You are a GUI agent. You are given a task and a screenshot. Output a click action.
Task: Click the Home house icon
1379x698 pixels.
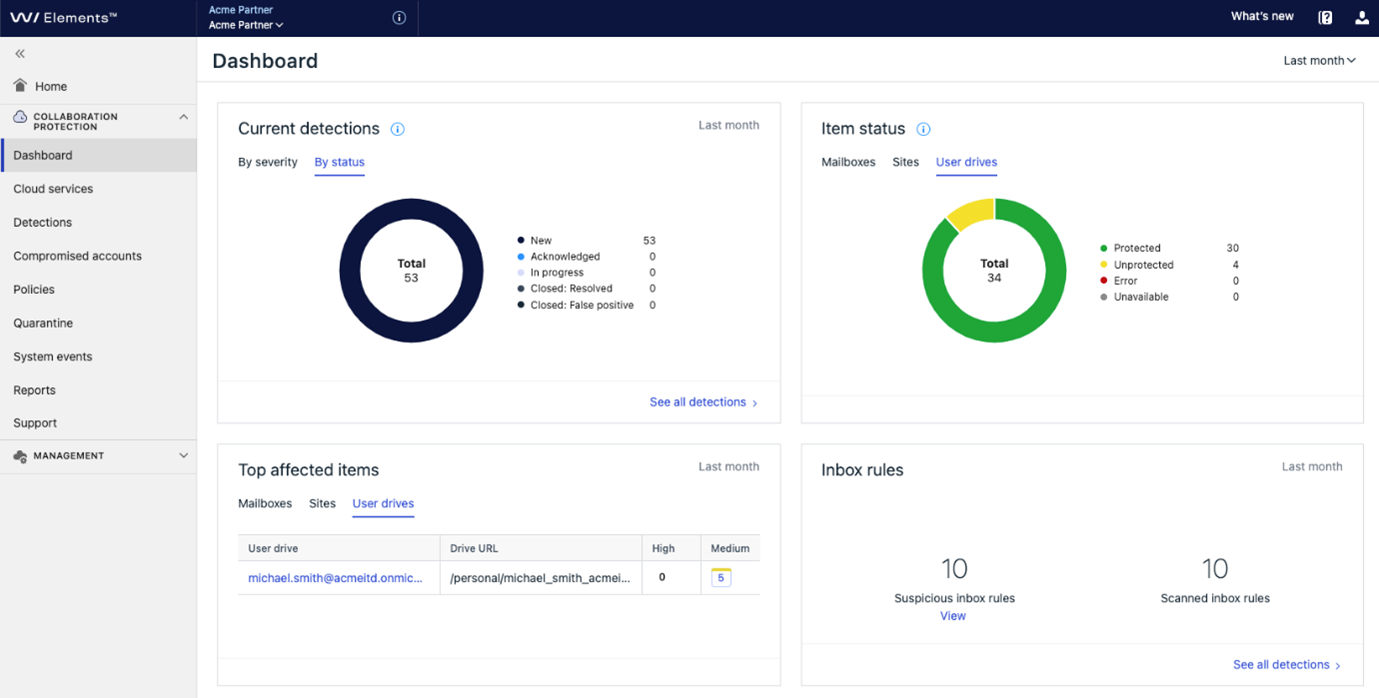pyautogui.click(x=20, y=86)
